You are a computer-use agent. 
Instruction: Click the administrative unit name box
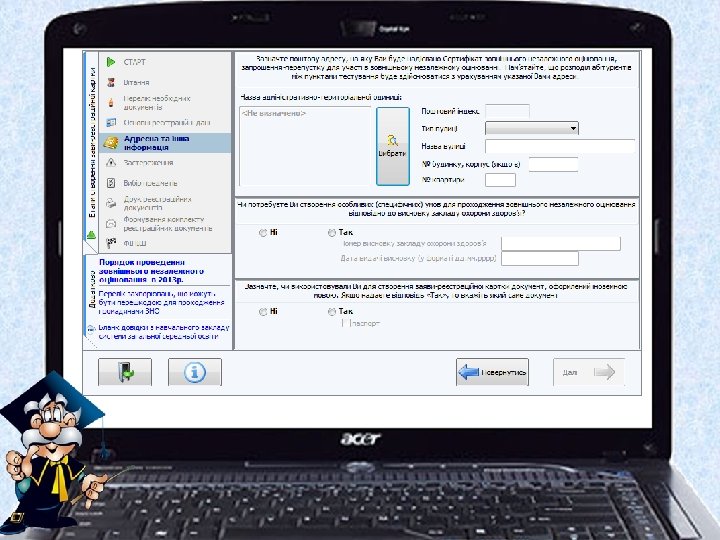tap(305, 146)
